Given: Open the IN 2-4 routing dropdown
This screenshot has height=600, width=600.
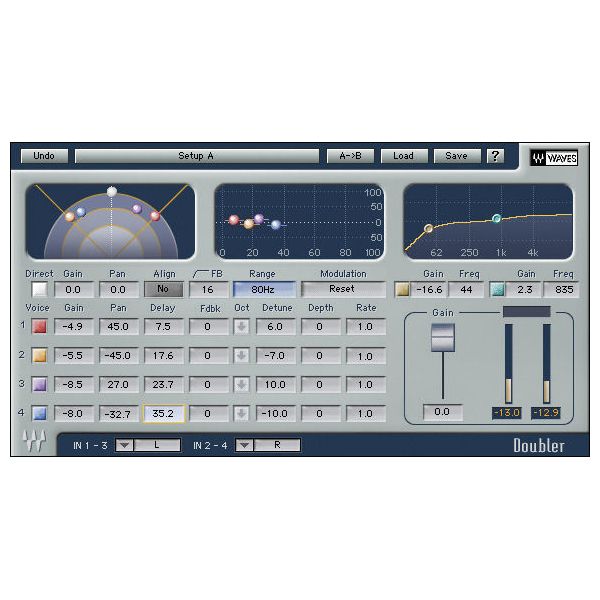Looking at the screenshot, I should pyautogui.click(x=244, y=445).
